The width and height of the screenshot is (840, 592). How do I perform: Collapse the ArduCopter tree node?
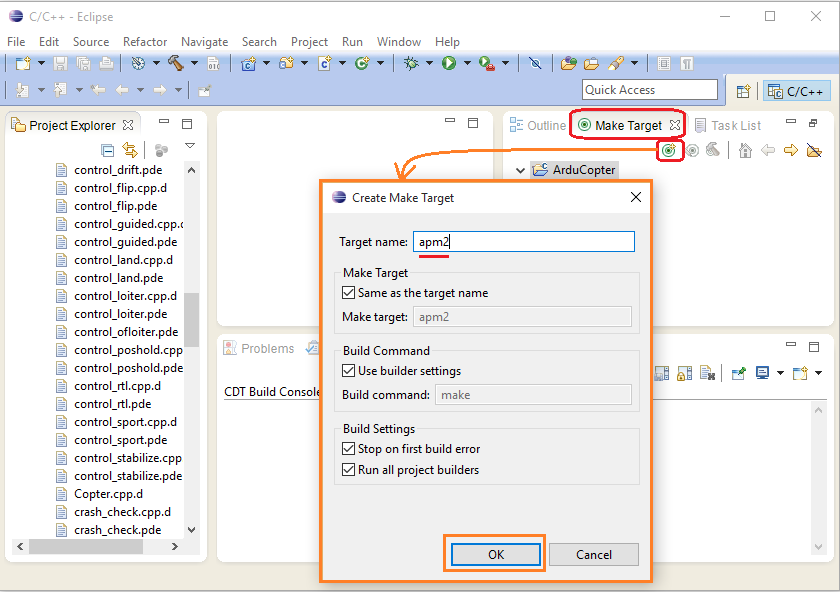click(x=520, y=170)
